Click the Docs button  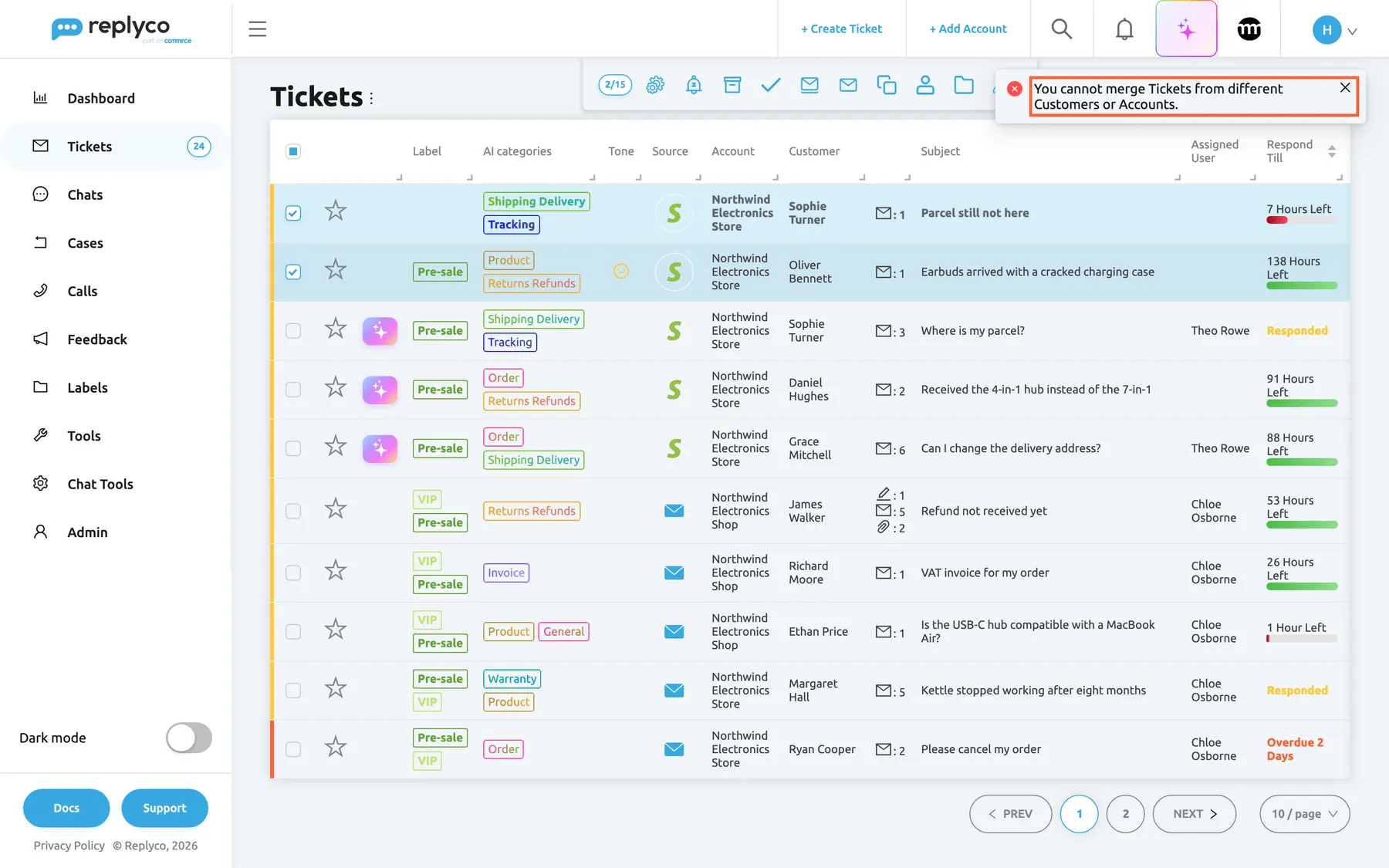(x=66, y=808)
